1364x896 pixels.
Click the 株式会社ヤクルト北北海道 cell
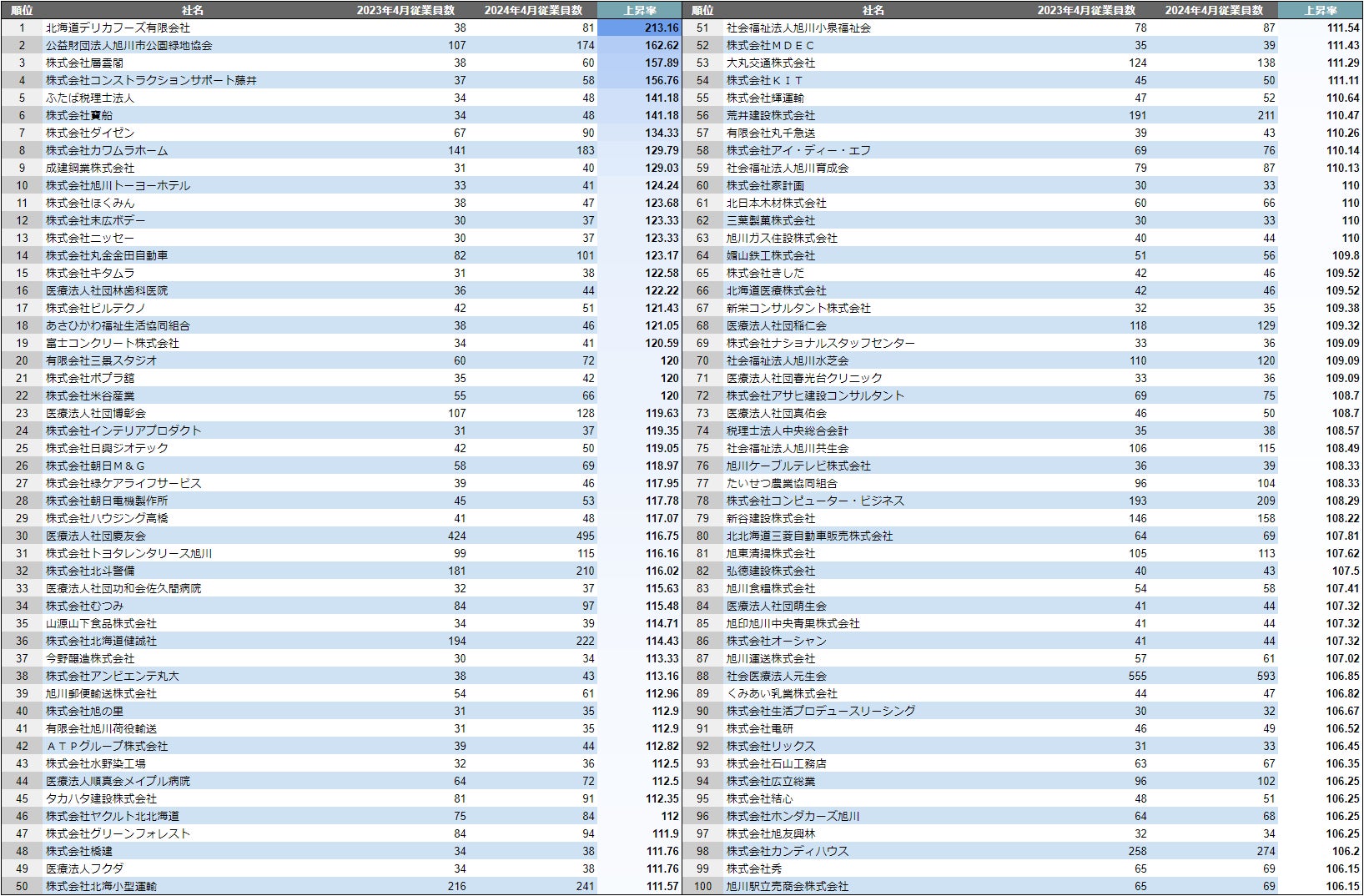coord(113,816)
